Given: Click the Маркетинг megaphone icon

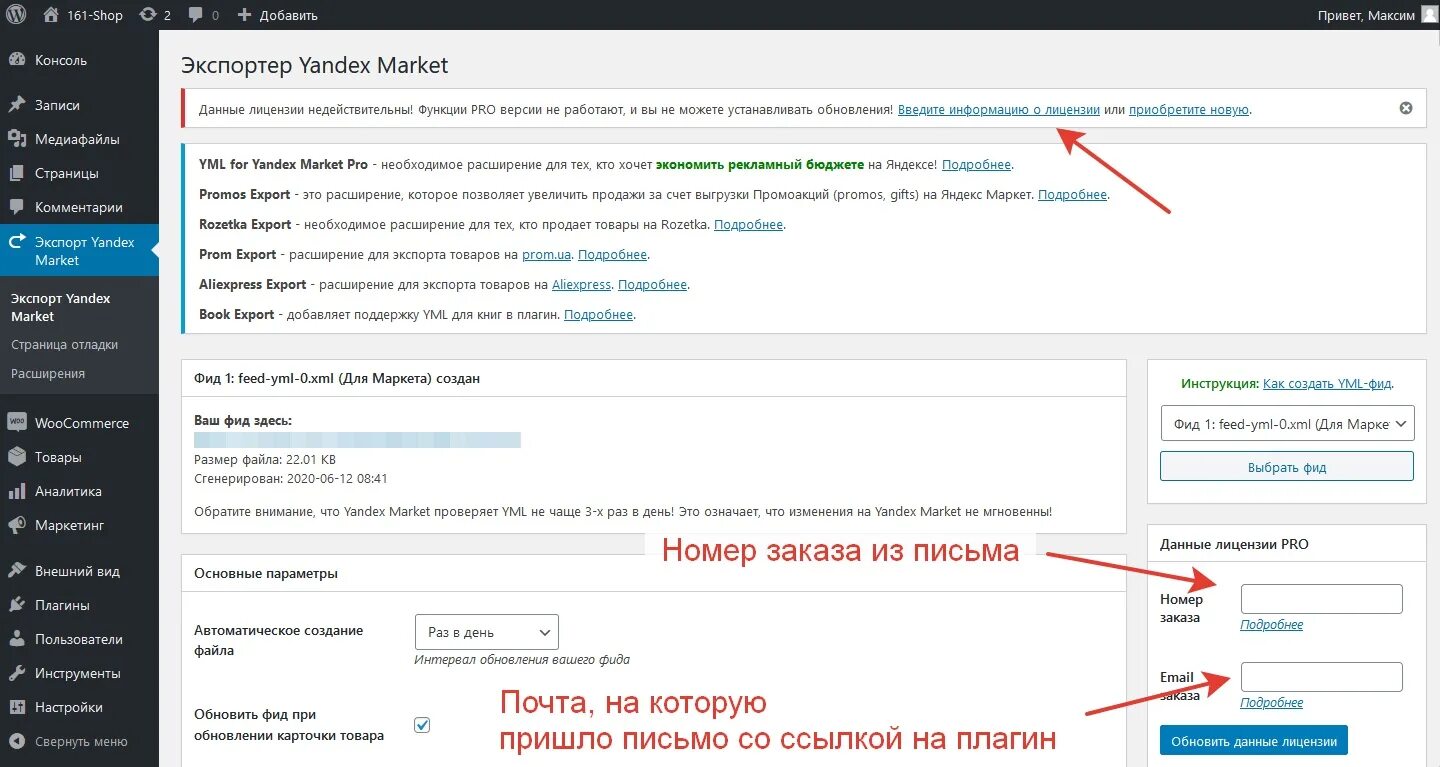Looking at the screenshot, I should click(17, 525).
